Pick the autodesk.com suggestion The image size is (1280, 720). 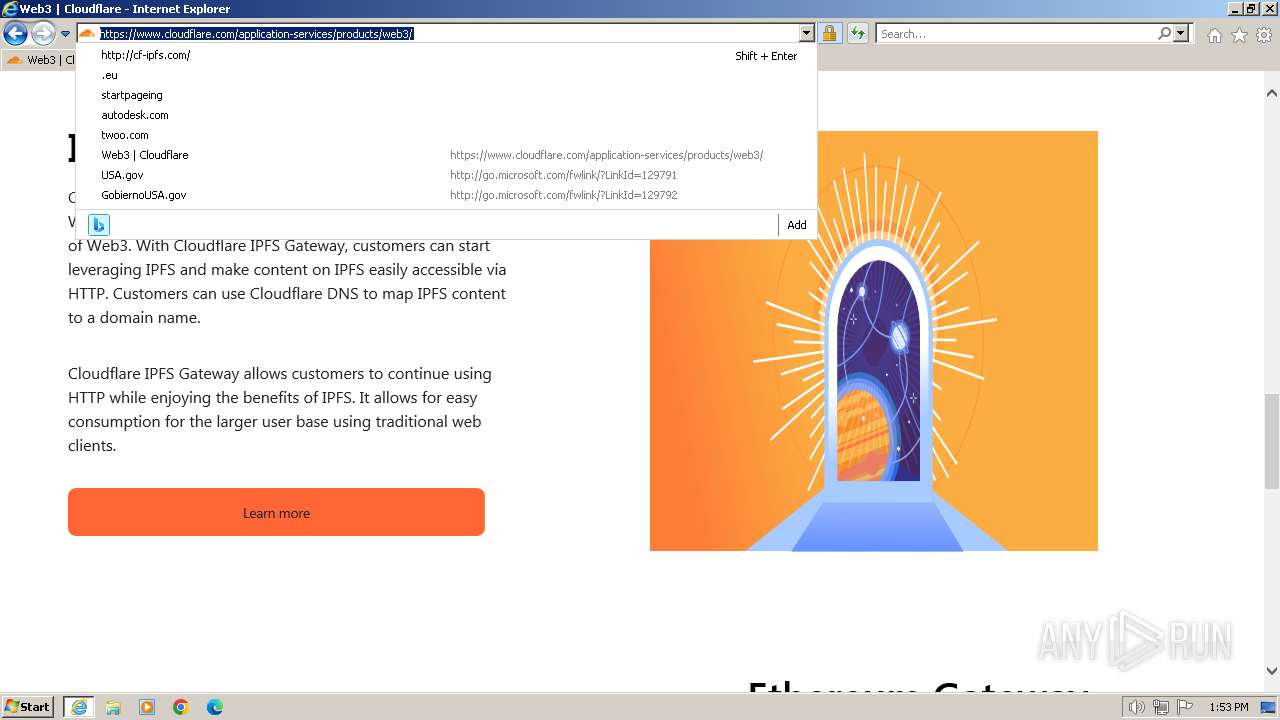click(x=446, y=115)
